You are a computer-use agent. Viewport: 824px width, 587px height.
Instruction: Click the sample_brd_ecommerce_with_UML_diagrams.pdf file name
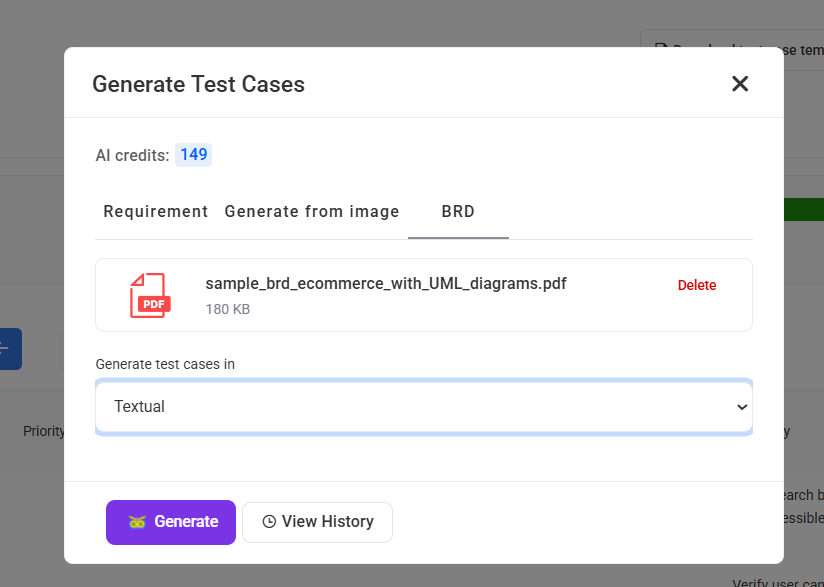(386, 284)
